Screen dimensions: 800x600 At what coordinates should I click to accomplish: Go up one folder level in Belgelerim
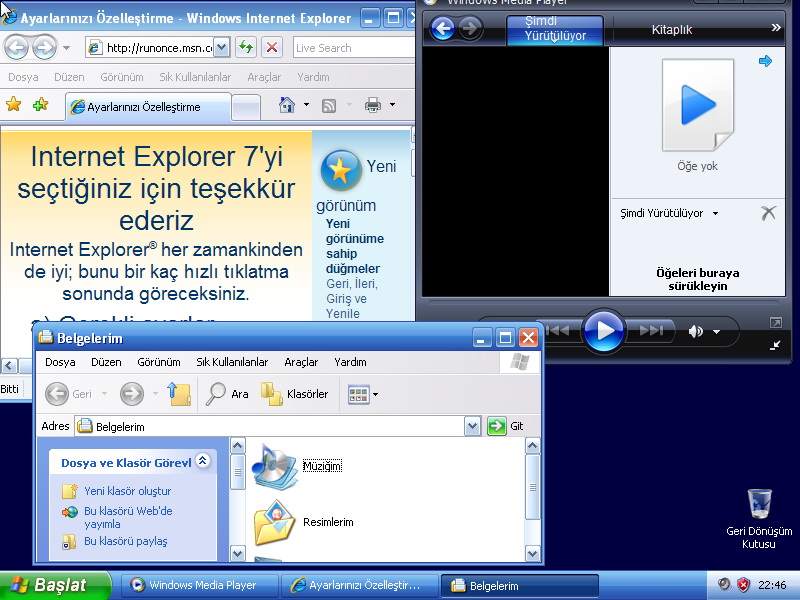[179, 394]
